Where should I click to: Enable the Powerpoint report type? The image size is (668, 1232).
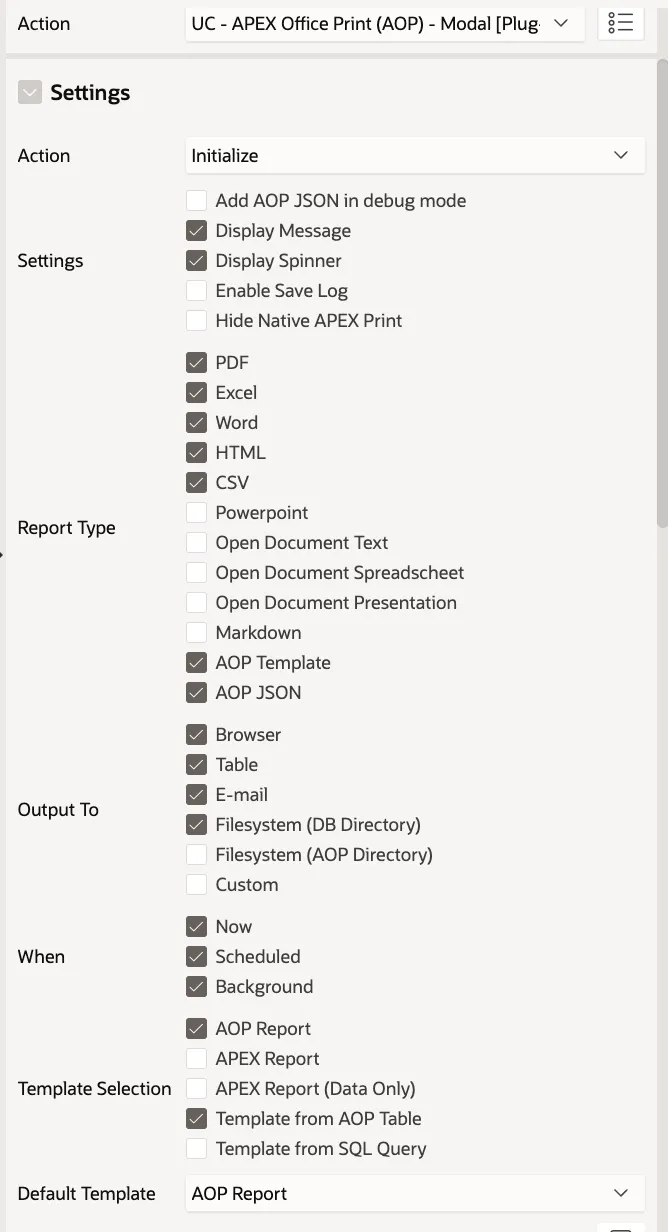tap(197, 512)
